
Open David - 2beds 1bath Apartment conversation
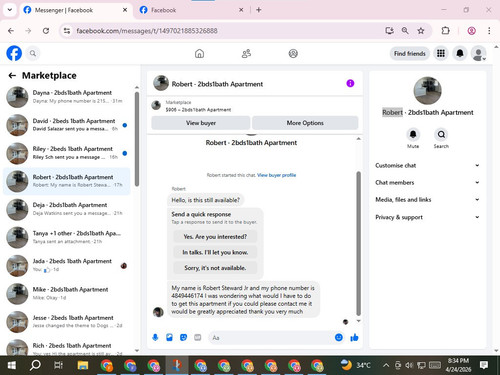(67, 125)
